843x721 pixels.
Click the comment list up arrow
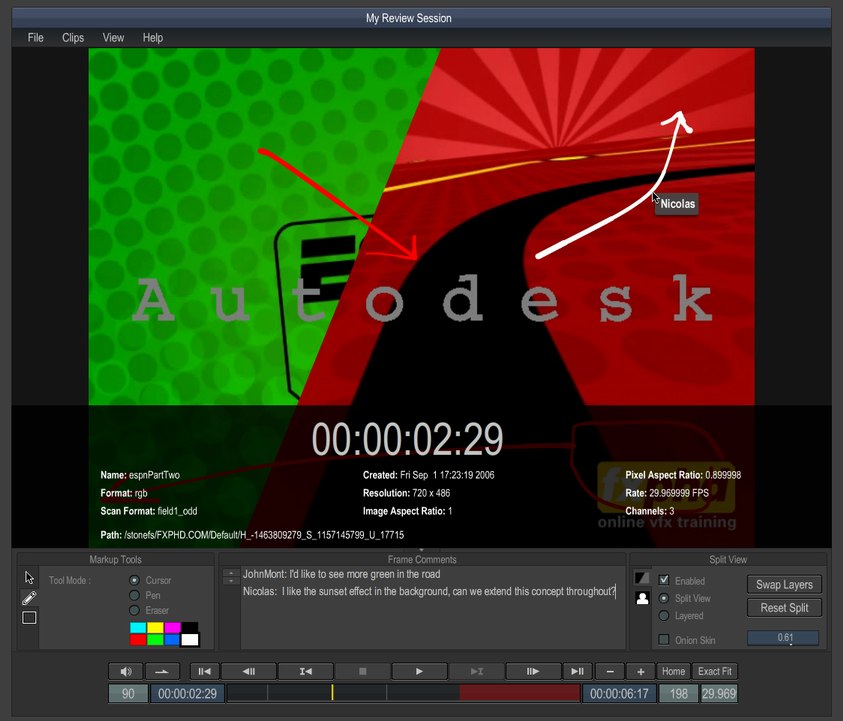[231, 573]
